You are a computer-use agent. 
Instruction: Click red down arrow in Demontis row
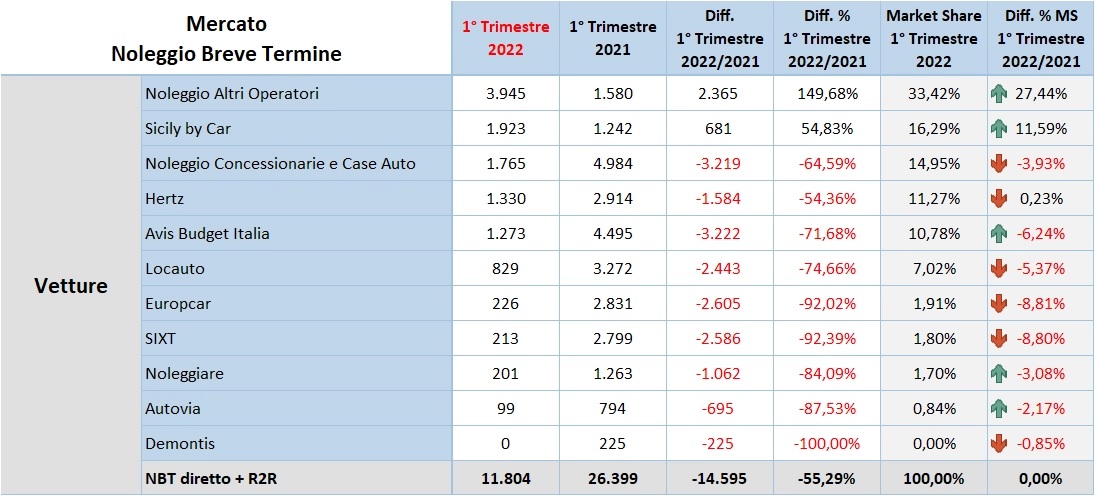[x=1000, y=444]
